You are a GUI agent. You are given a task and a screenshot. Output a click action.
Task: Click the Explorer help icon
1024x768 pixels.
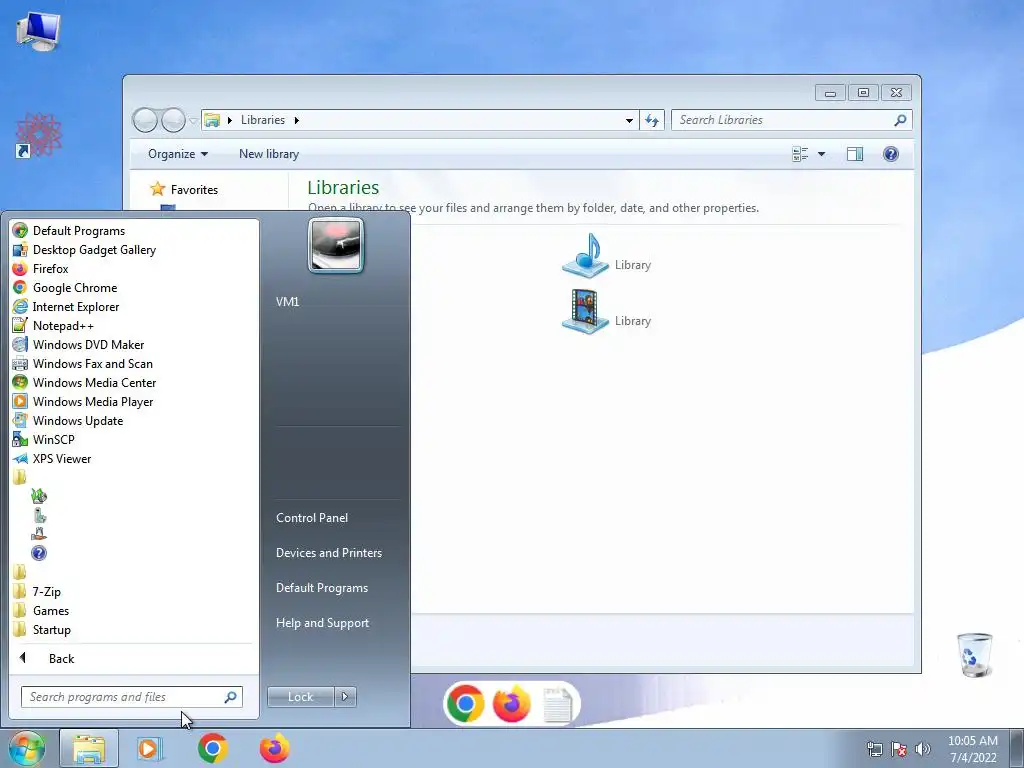point(891,154)
